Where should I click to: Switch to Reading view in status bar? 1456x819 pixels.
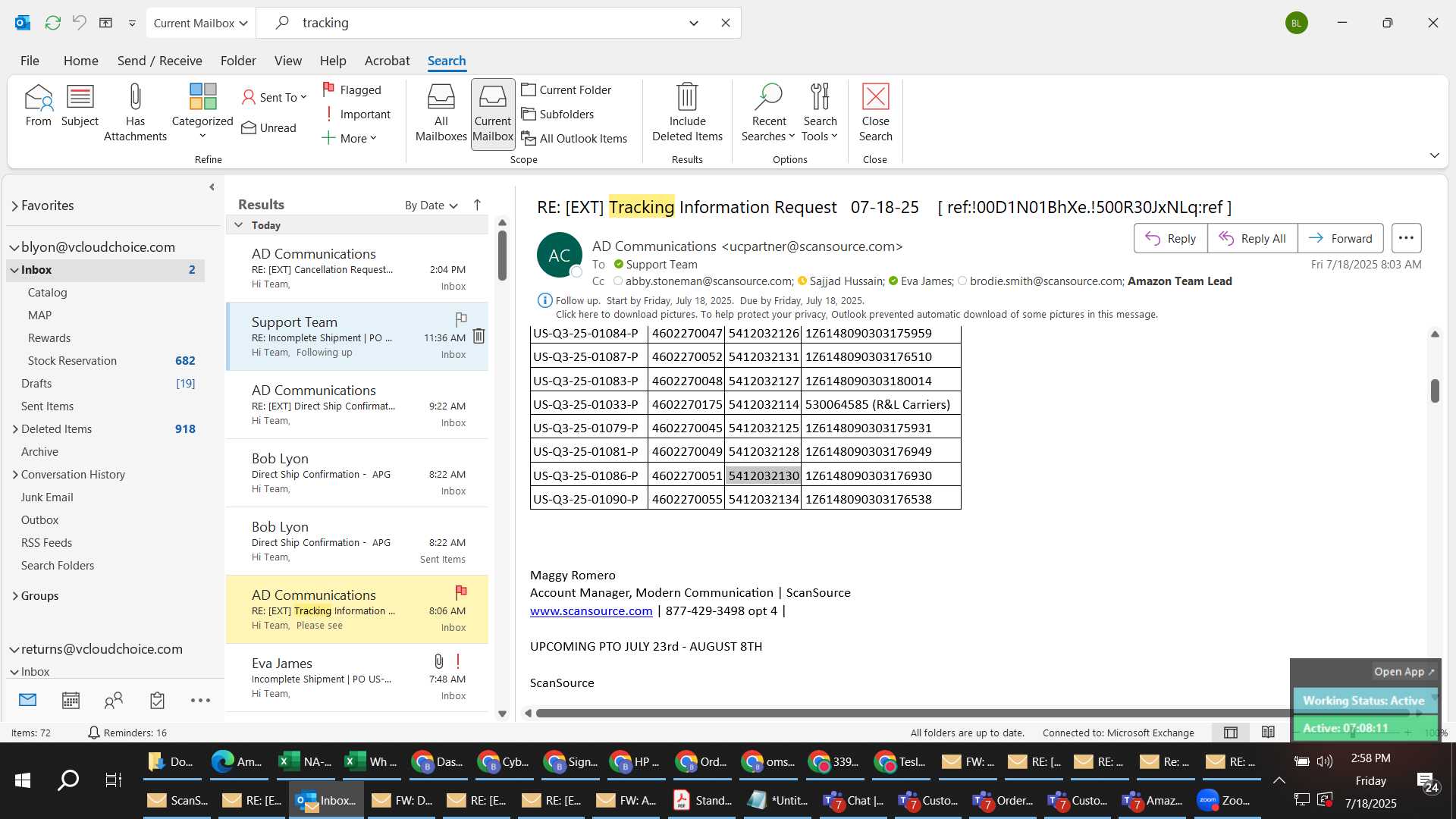tap(1268, 733)
